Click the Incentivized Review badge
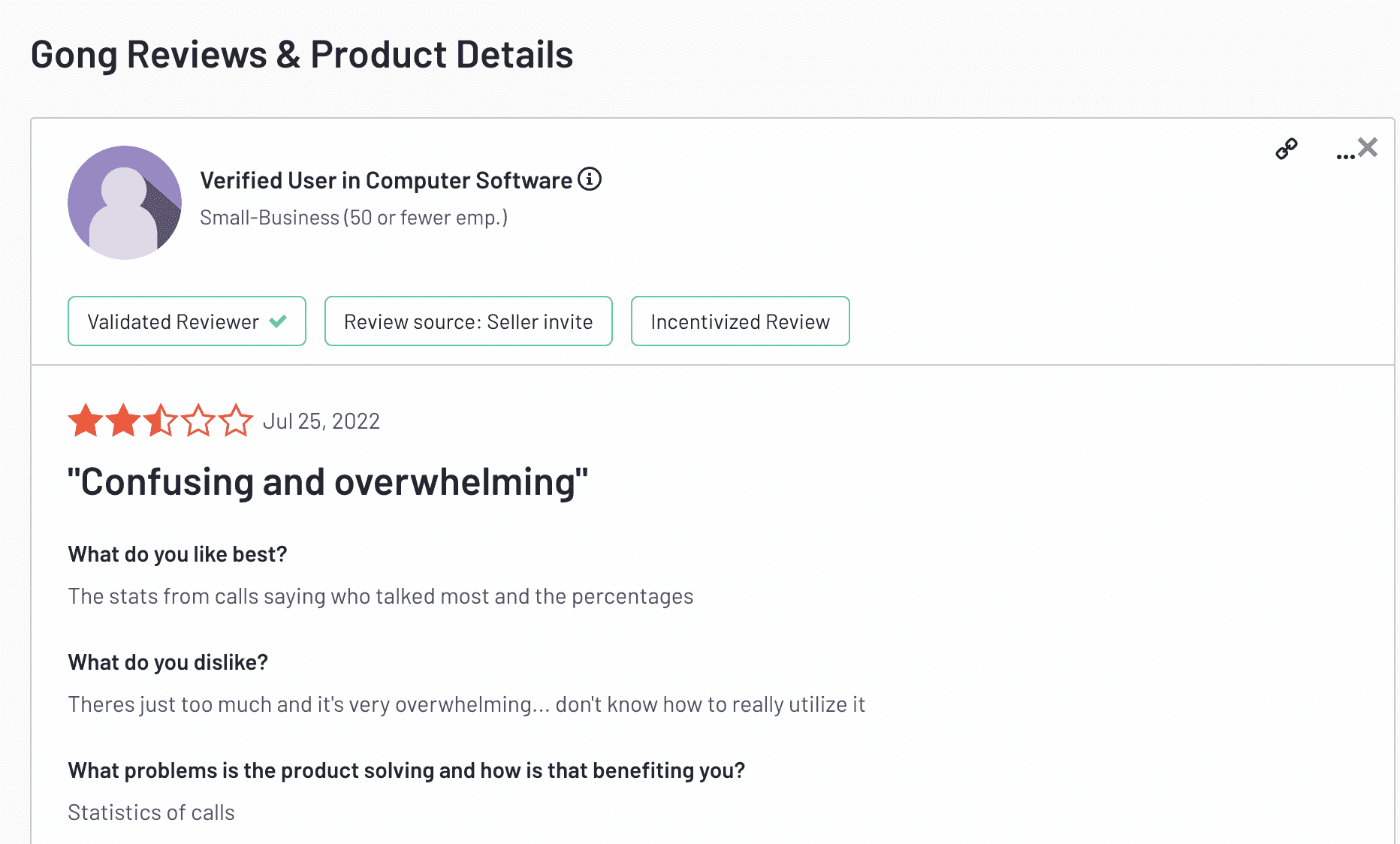 (x=741, y=321)
